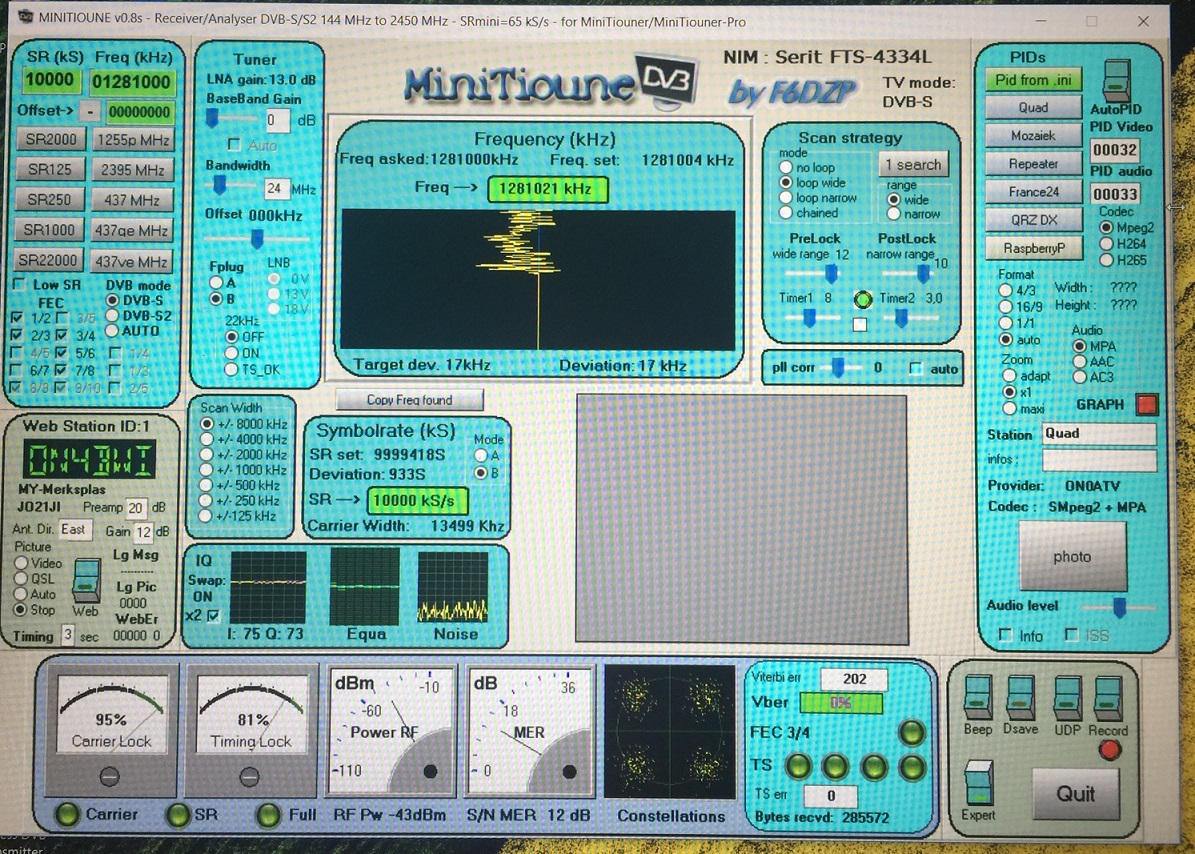Select no loop scan mode
Viewport: 1195px width, 854px height.
(786, 167)
